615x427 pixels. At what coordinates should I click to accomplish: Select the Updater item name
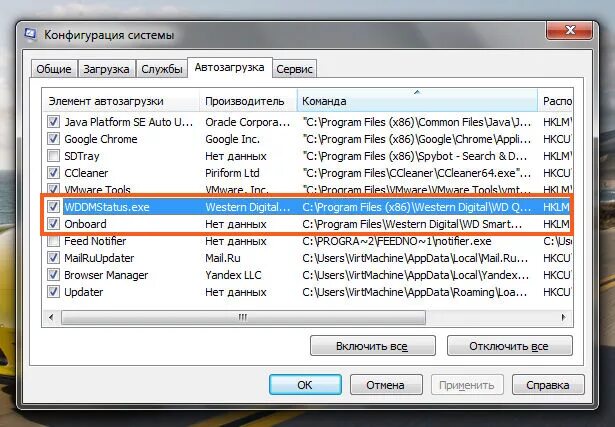(x=84, y=292)
